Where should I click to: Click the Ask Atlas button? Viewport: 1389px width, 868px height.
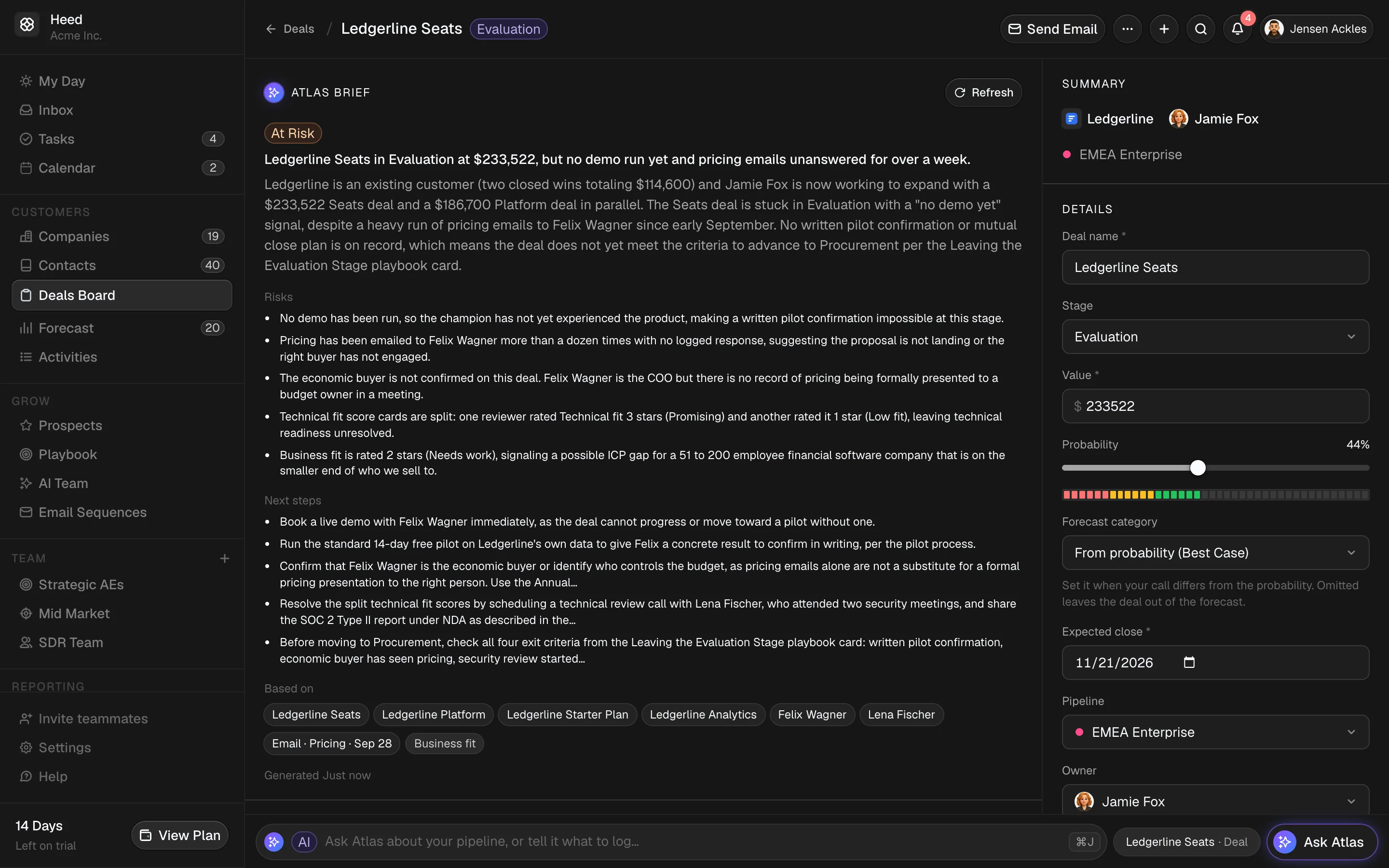point(1322,841)
